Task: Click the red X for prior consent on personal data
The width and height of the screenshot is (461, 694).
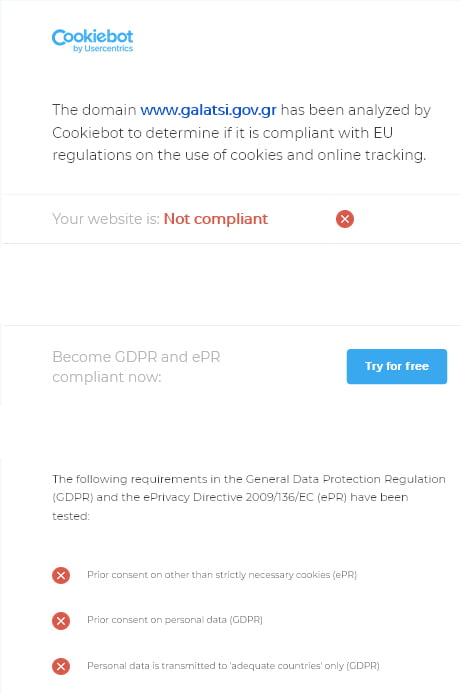Action: click(61, 621)
